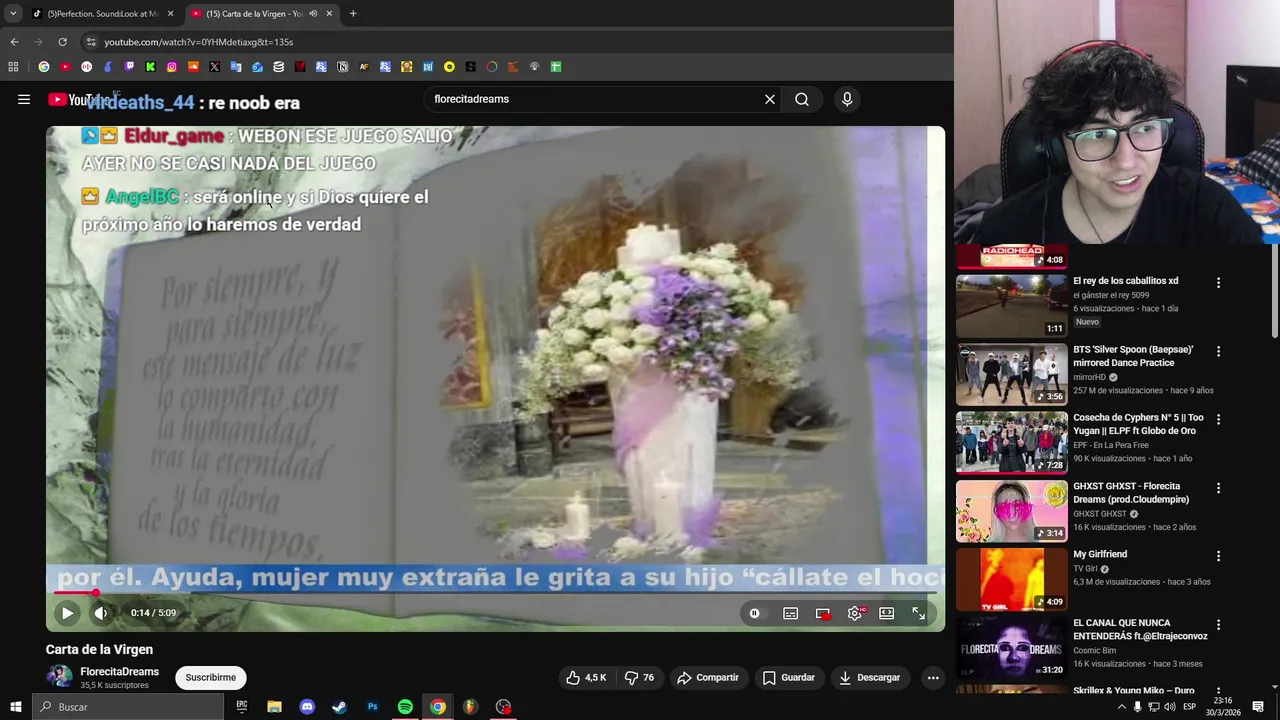The image size is (1280, 720).
Task: Open Photoshop from the taskbar
Action: point(372,707)
